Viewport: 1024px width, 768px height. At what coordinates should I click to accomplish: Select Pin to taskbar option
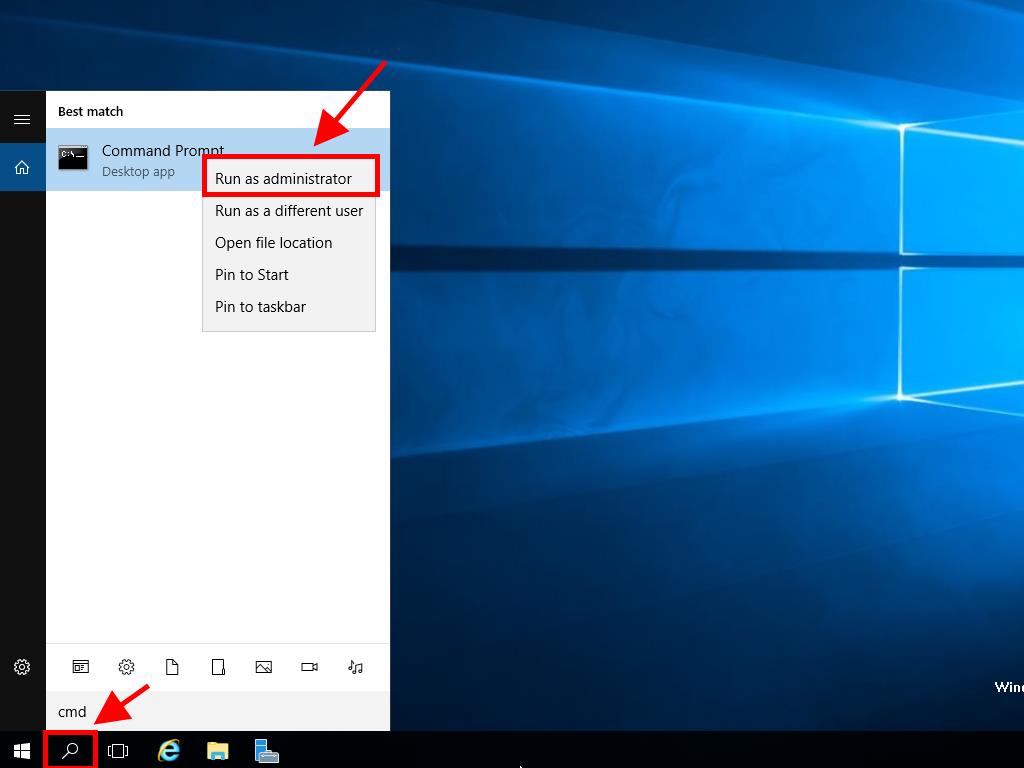(x=260, y=307)
